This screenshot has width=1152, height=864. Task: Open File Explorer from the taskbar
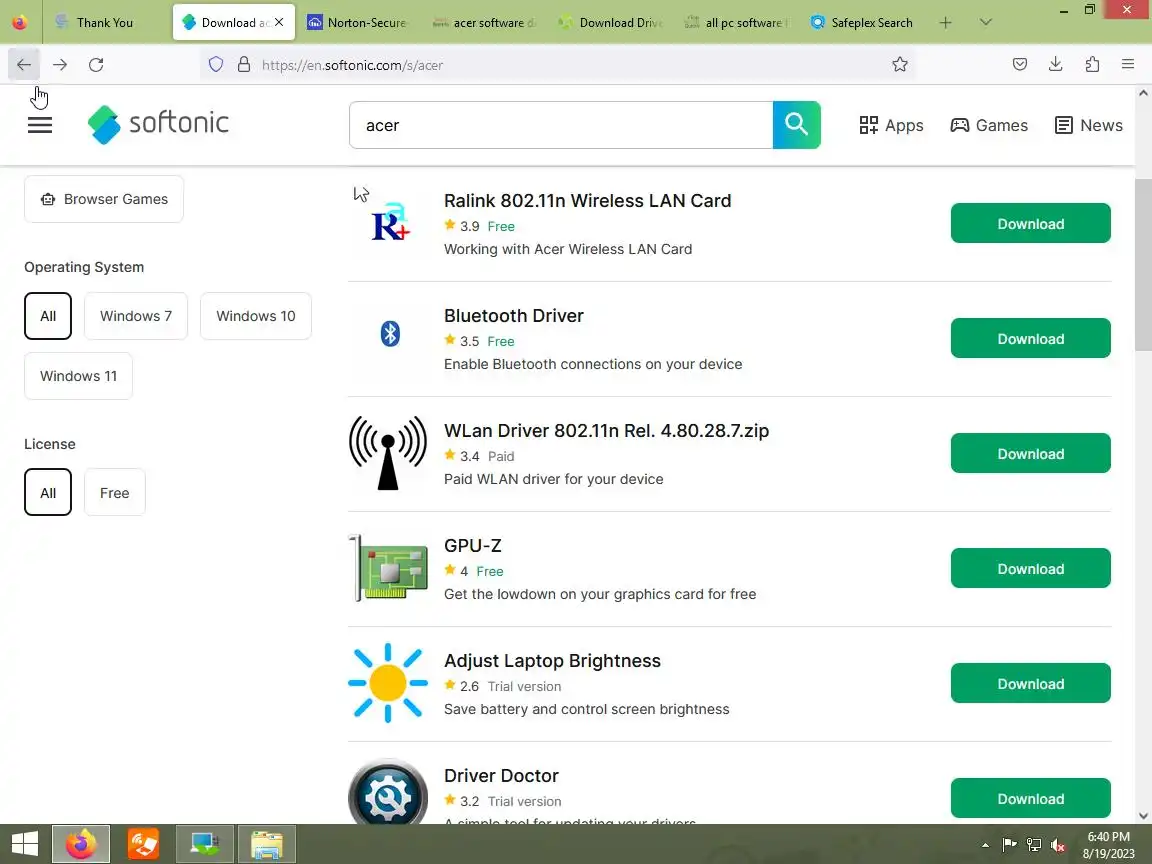coord(267,844)
